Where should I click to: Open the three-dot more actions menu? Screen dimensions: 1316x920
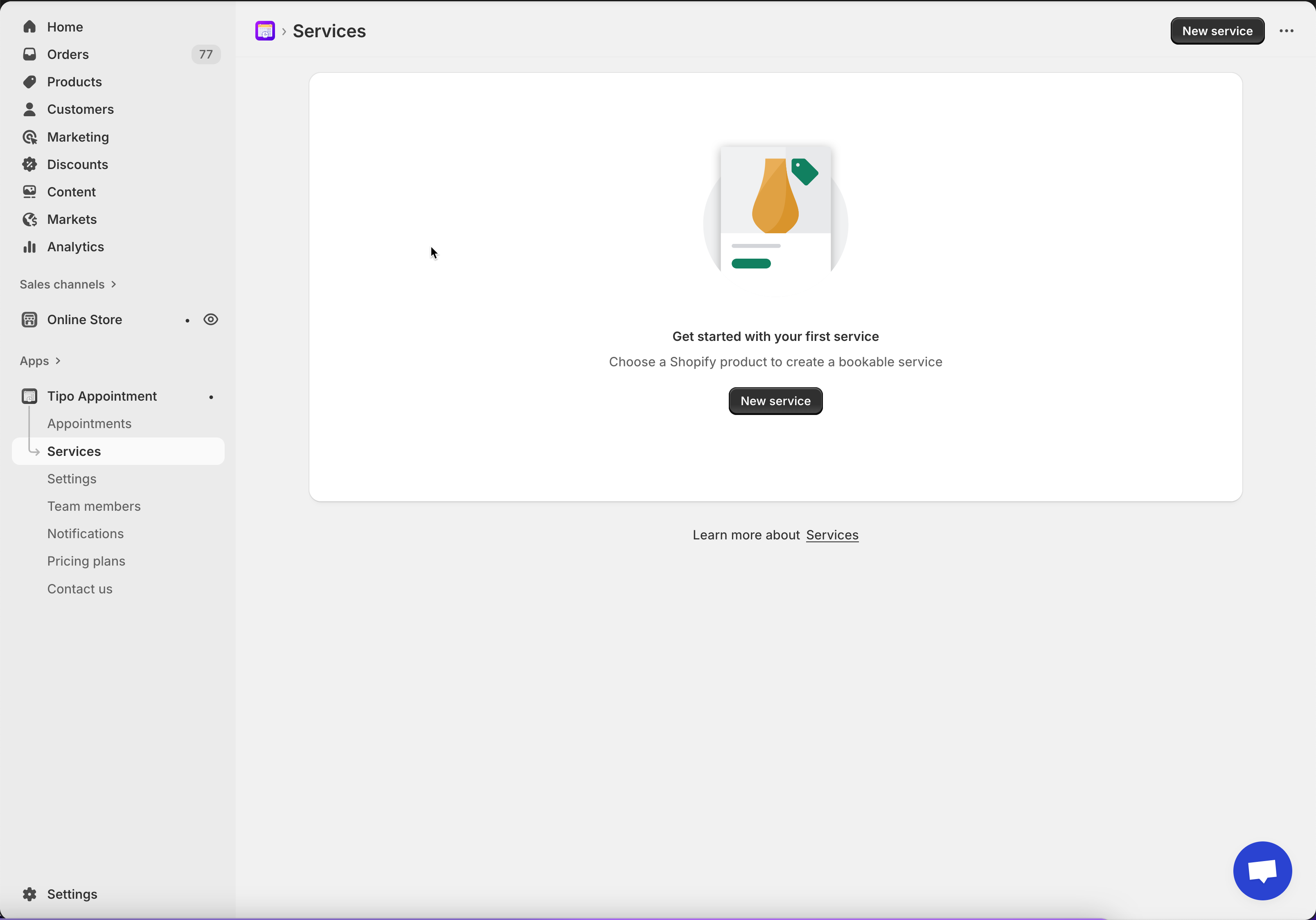[1286, 31]
